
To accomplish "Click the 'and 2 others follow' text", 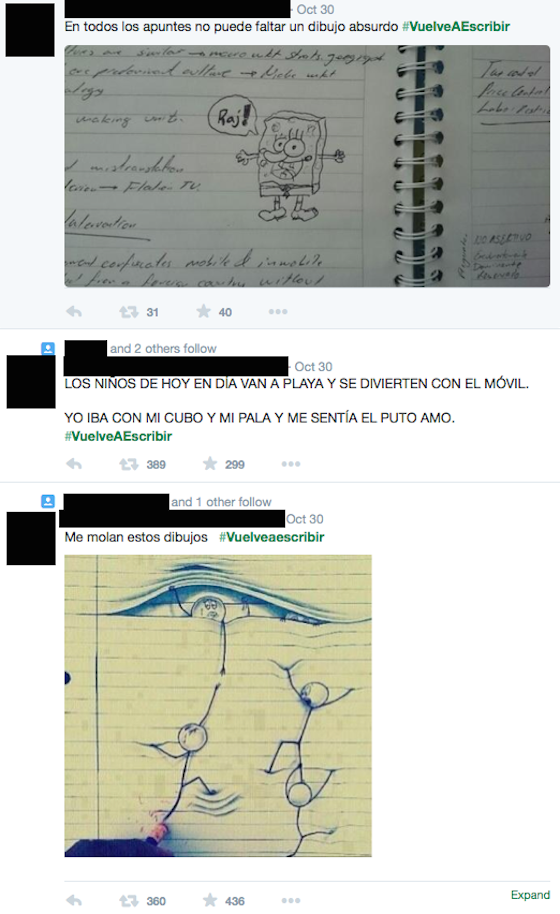I will pyautogui.click(x=163, y=349).
